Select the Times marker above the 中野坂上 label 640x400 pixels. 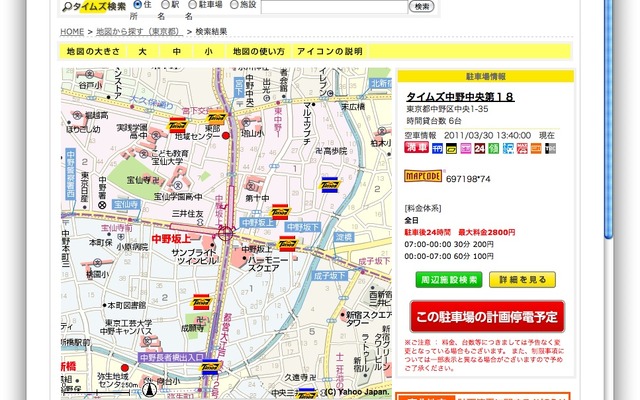click(x=280, y=211)
